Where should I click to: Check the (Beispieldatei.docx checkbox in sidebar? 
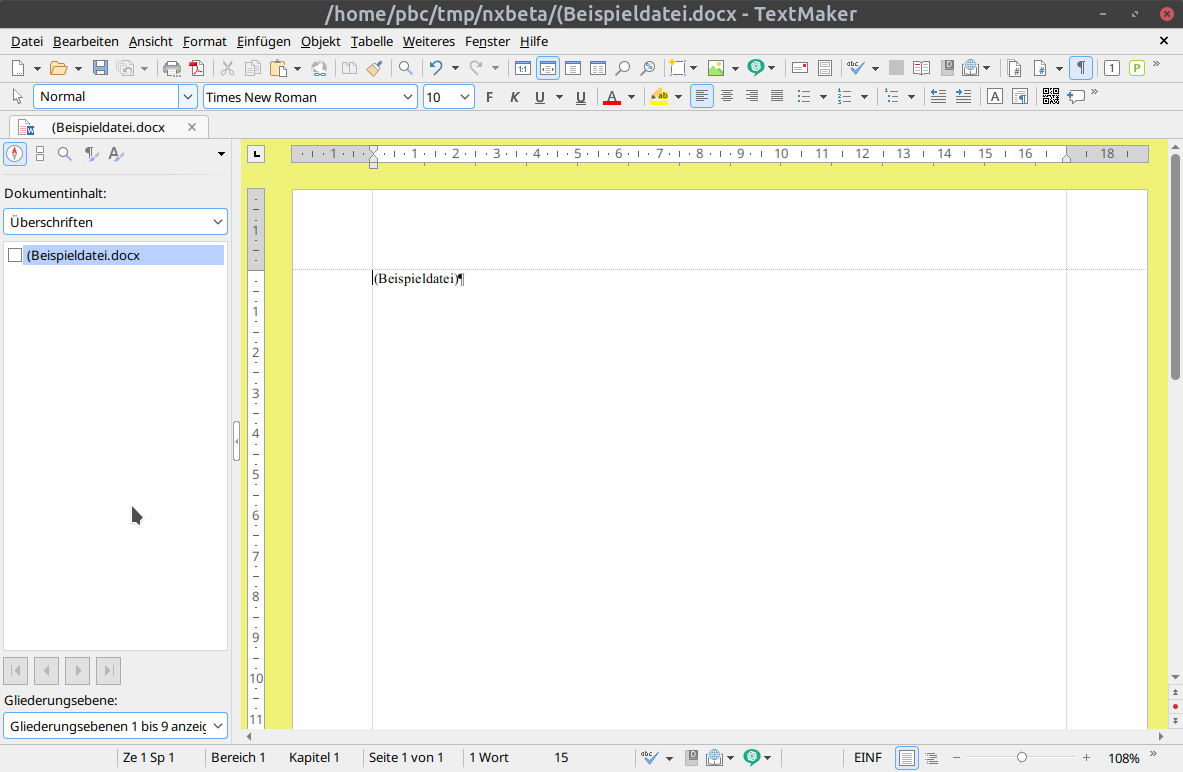15,255
